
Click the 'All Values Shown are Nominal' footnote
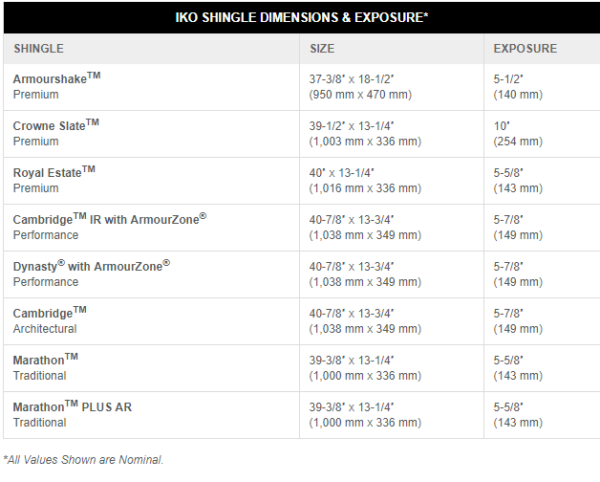pyautogui.click(x=83, y=460)
